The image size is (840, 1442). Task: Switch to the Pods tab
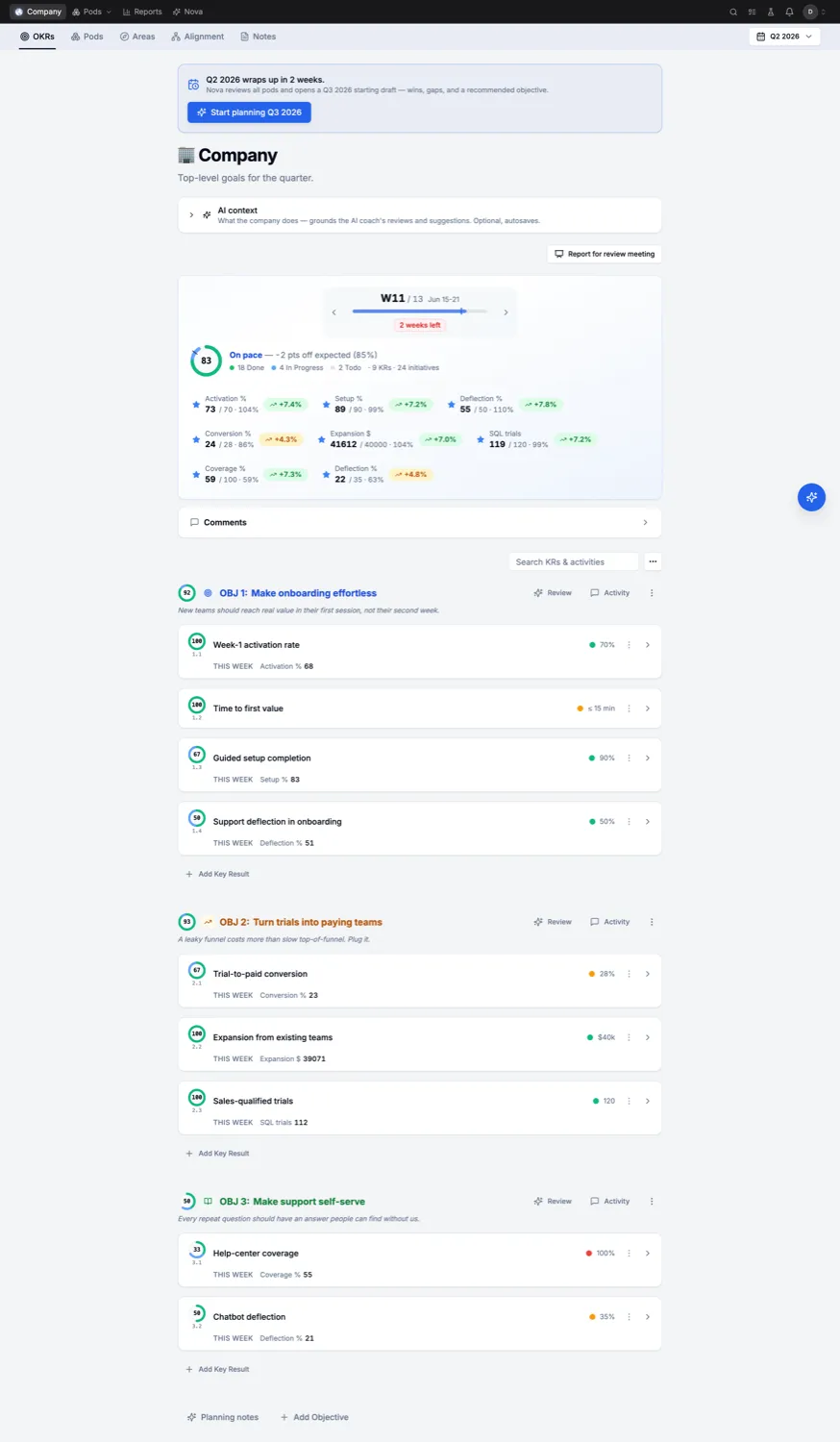click(87, 37)
